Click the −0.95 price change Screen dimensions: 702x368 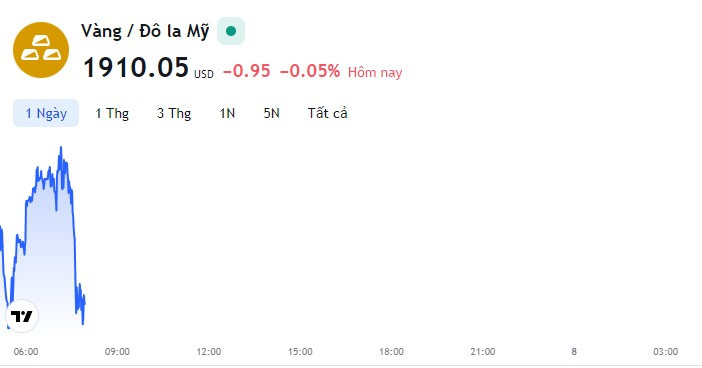247,71
